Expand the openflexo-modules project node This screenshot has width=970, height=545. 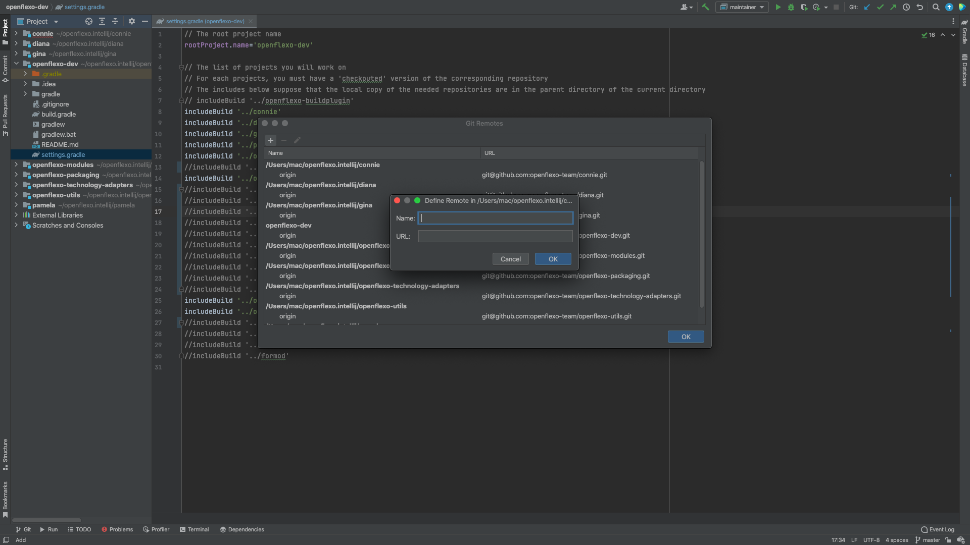point(17,165)
